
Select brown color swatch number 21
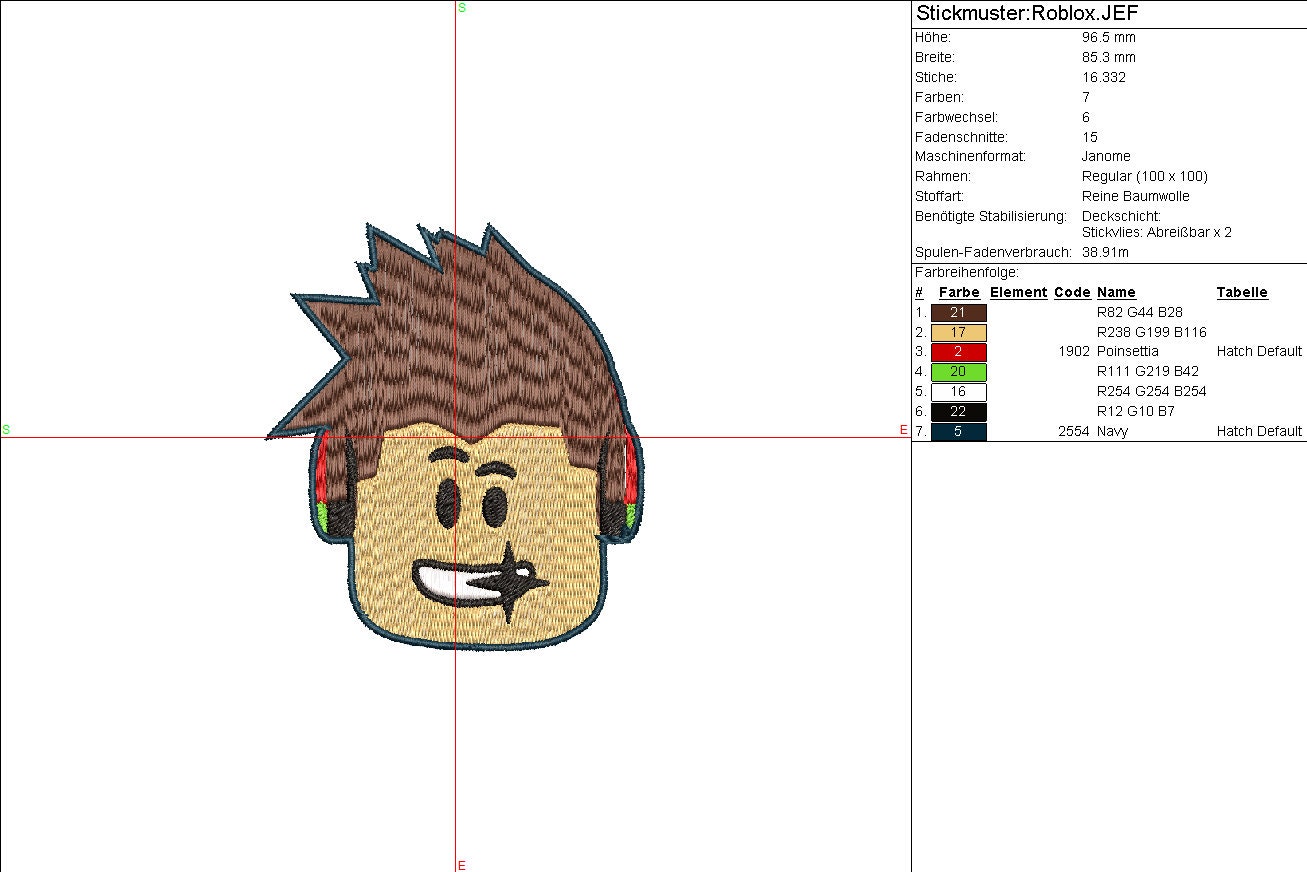[958, 312]
